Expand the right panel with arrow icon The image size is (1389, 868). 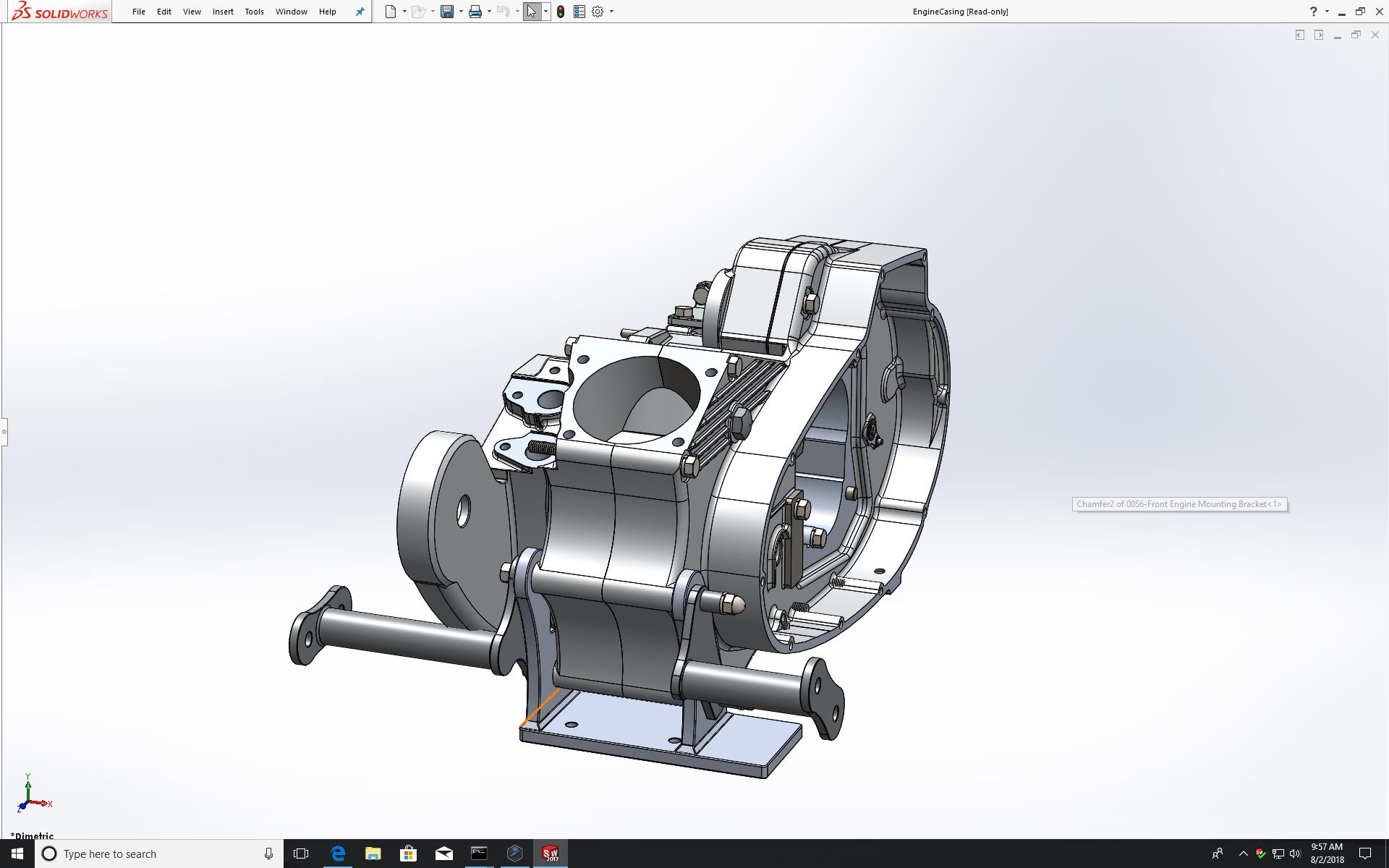coord(1319,35)
